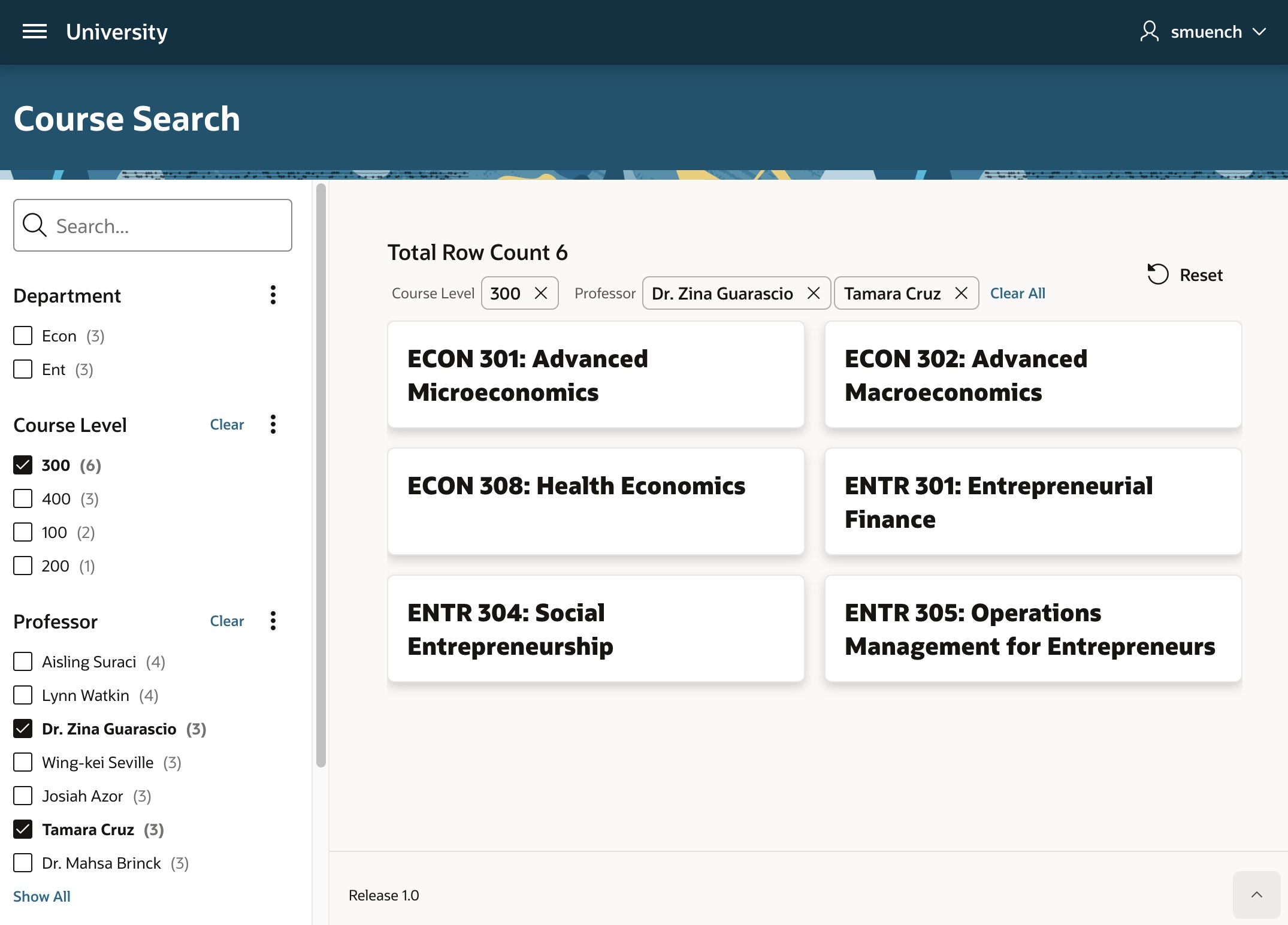Click the user profile icon

pyautogui.click(x=1148, y=31)
